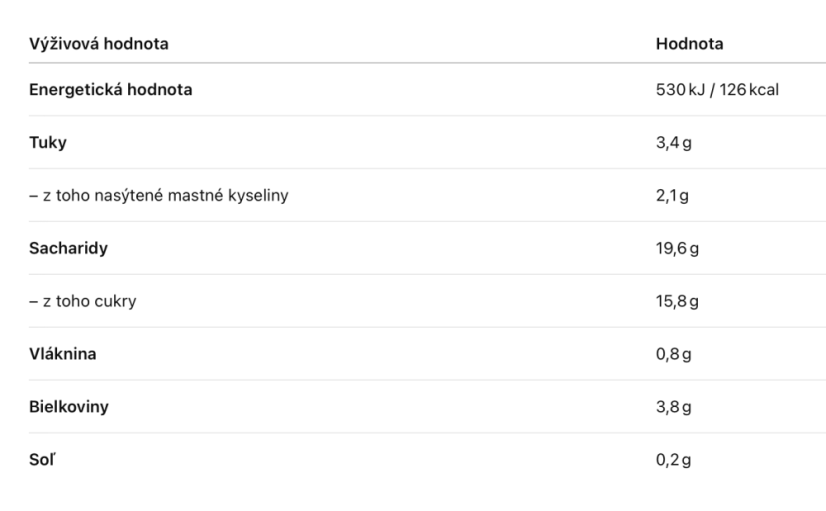This screenshot has width=826, height=511.
Task: Select the Bielkoviny row label
Action: pyautogui.click(x=69, y=407)
